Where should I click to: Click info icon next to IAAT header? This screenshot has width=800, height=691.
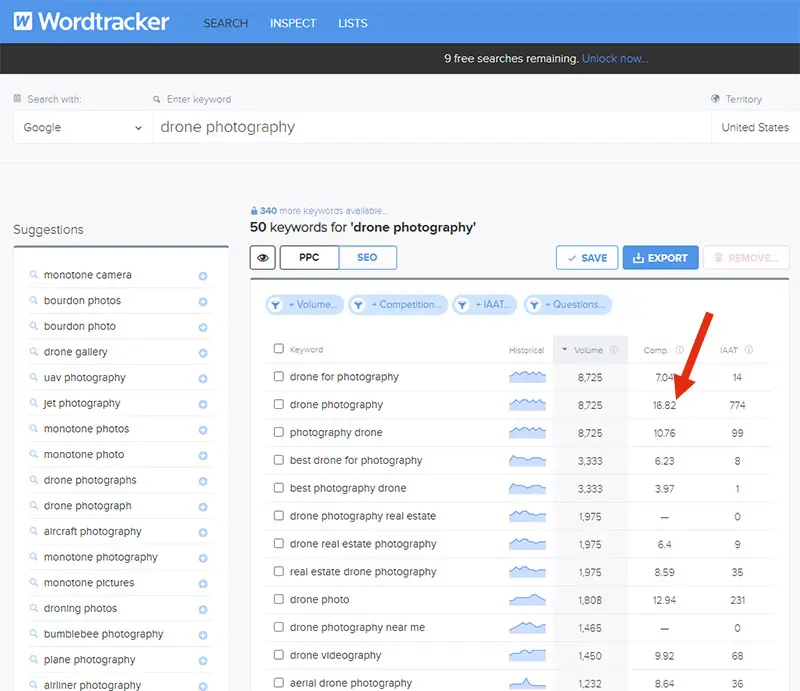749,350
